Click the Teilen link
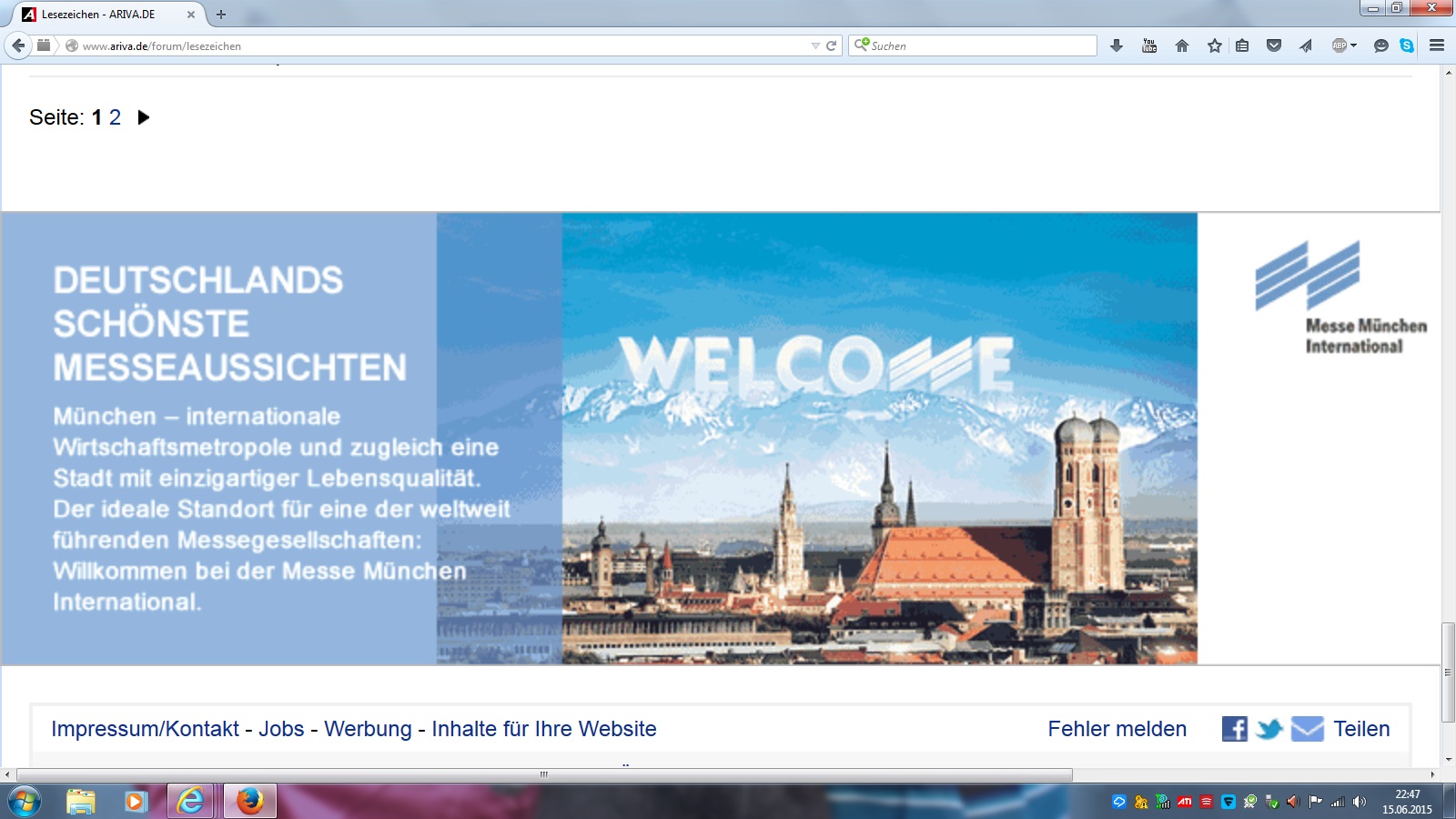 coord(1361,729)
